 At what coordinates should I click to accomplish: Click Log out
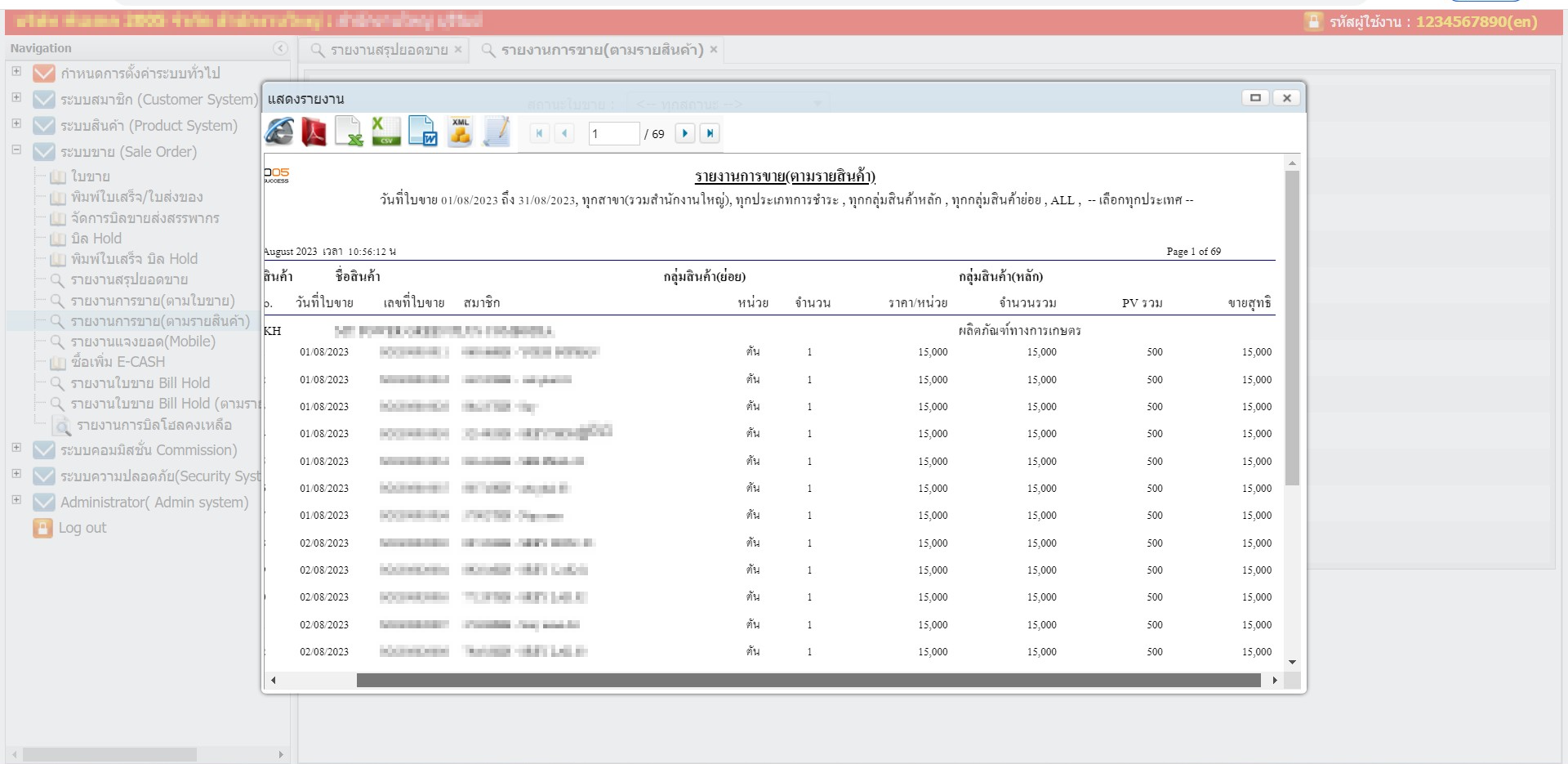pos(82,528)
